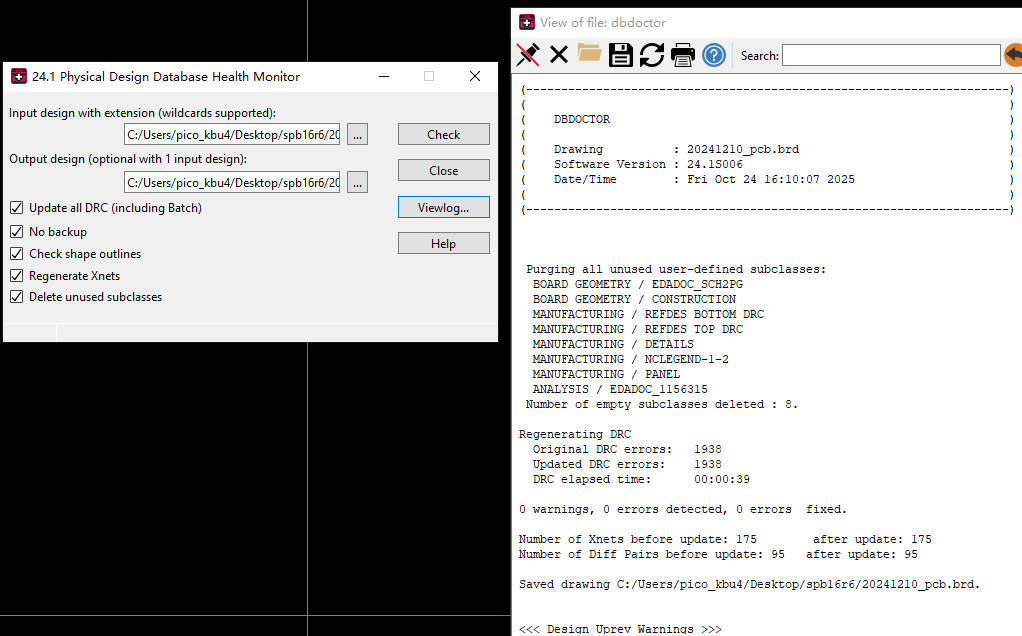Click 'Number of empty subclasses deleted : 8.' line

(x=662, y=404)
